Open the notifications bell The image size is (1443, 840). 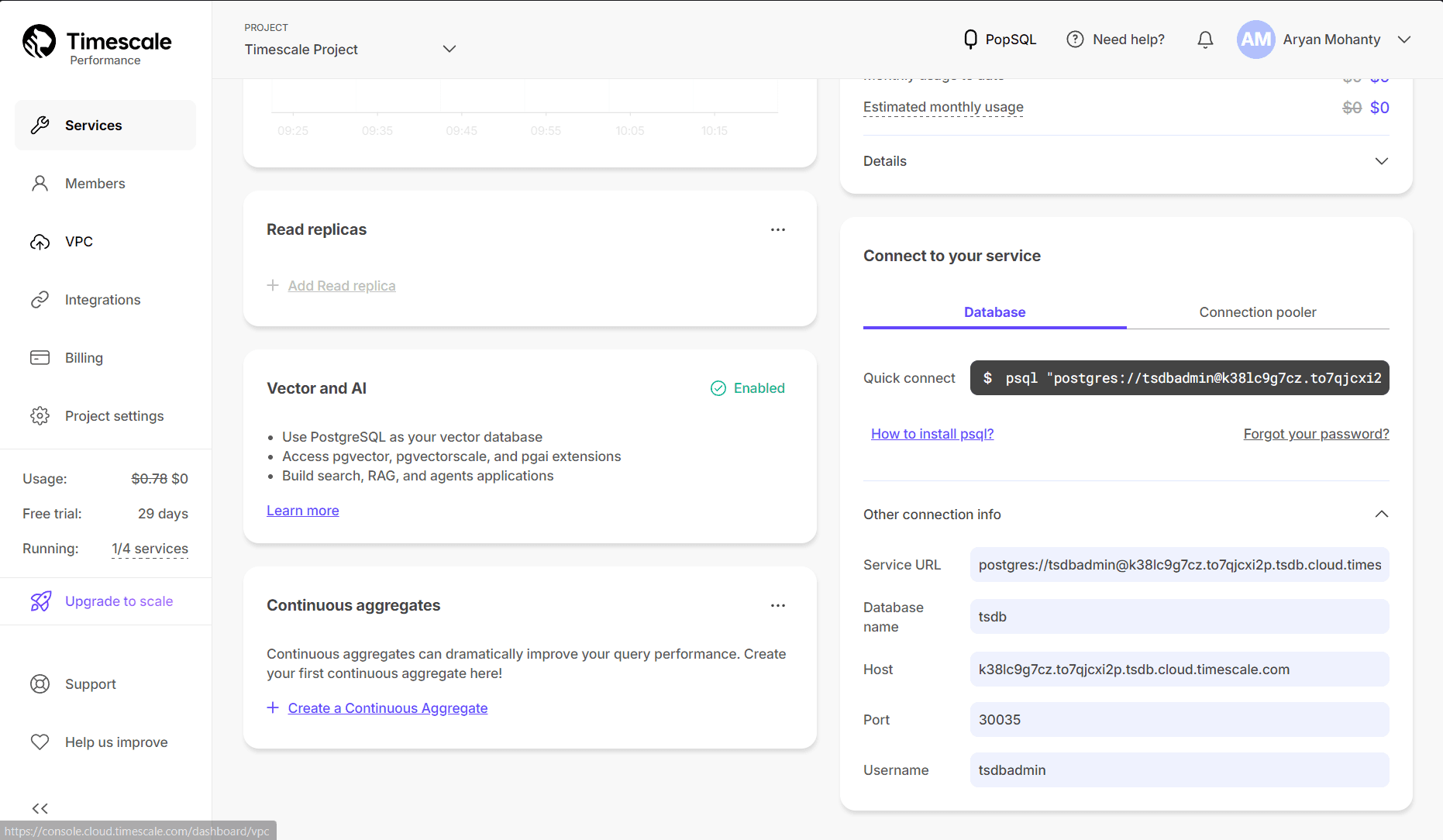click(x=1205, y=39)
